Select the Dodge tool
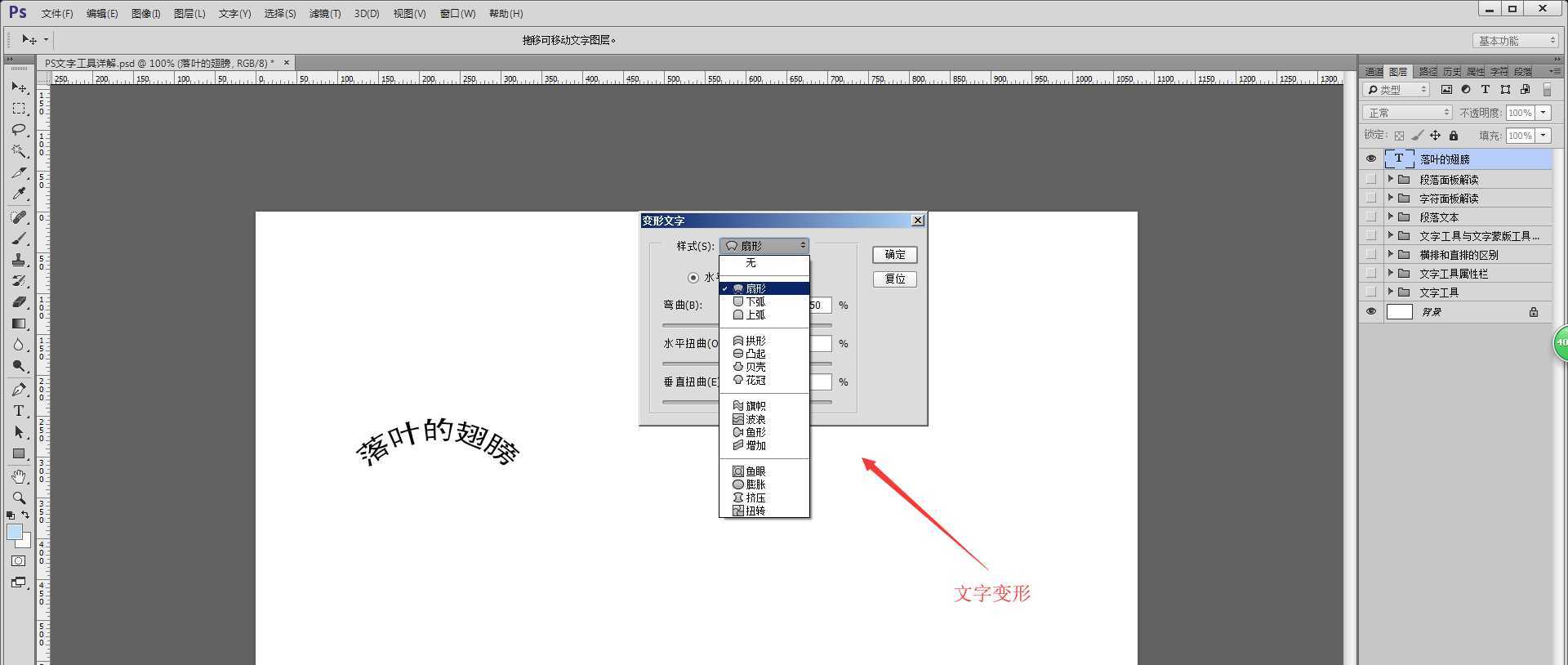1568x665 pixels. click(19, 366)
